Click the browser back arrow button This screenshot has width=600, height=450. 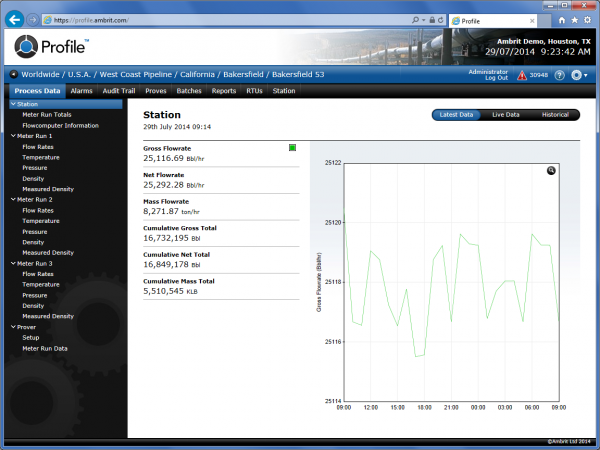tap(15, 20)
